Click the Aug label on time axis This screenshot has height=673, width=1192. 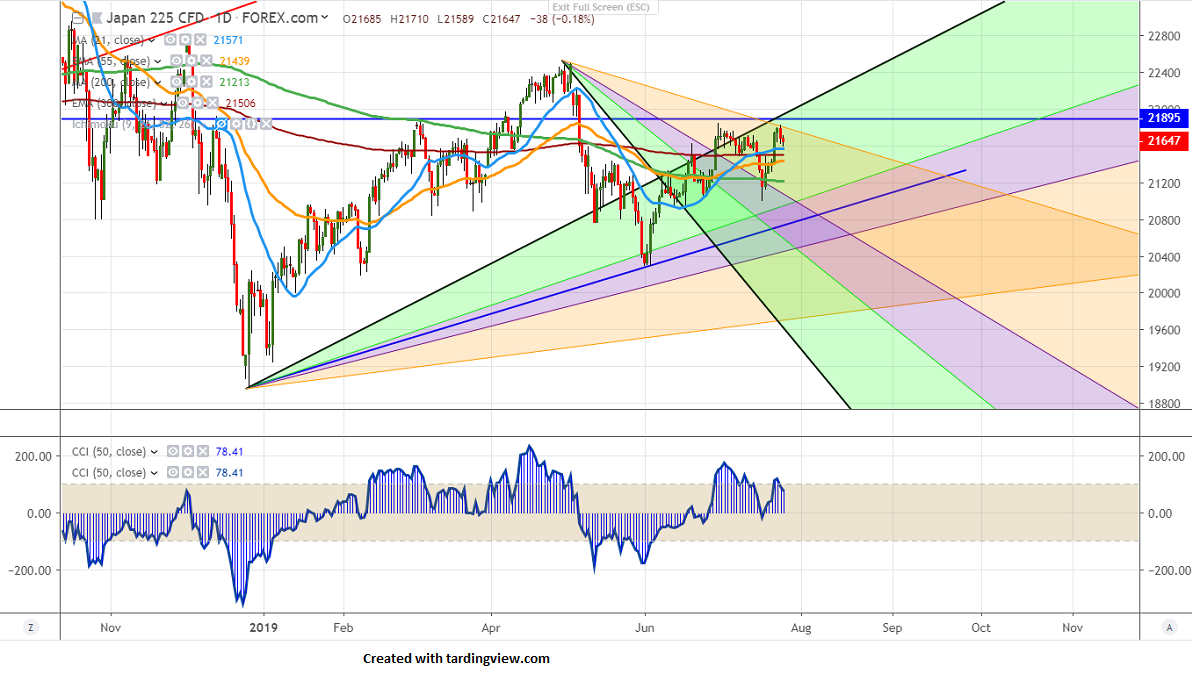click(x=801, y=628)
